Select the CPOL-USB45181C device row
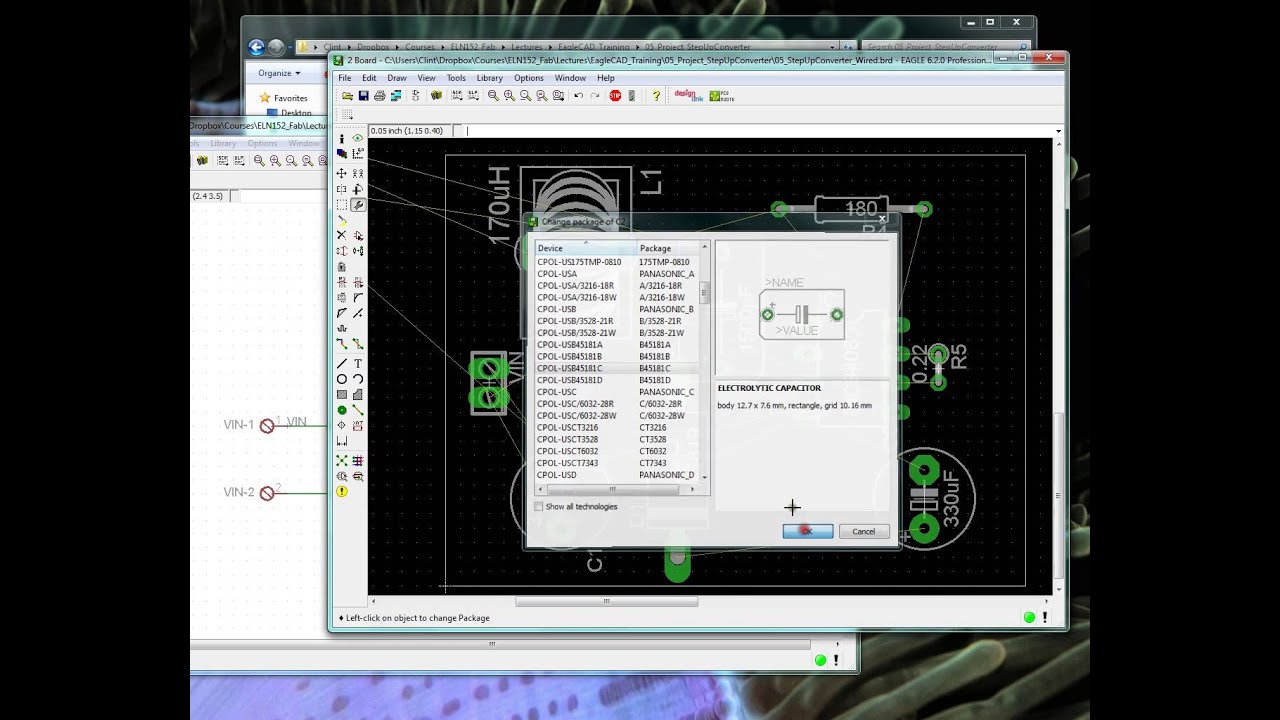The width and height of the screenshot is (1280, 720). 616,369
